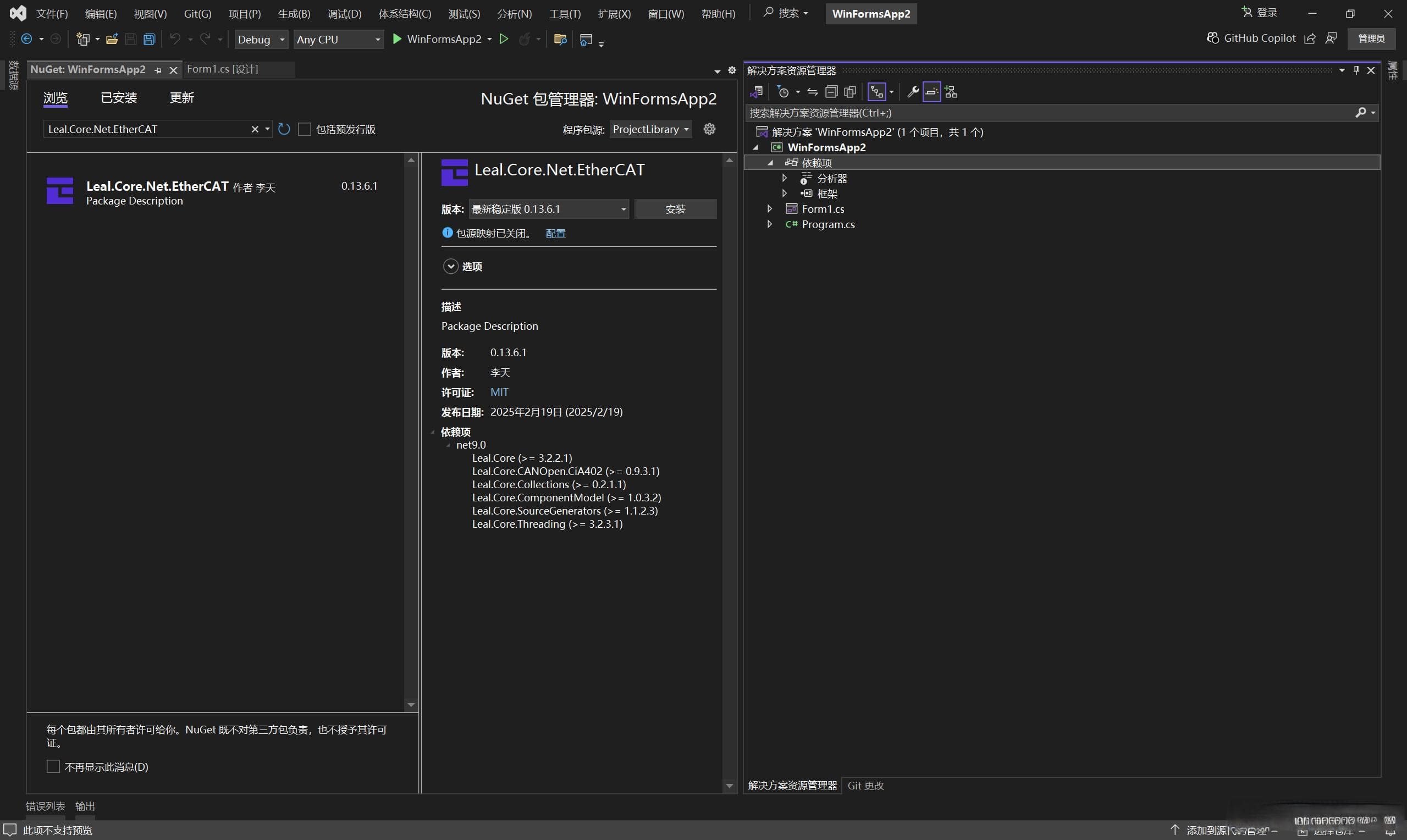Open document window settings gear icon
Viewport: 1407px width, 840px height.
(x=732, y=70)
